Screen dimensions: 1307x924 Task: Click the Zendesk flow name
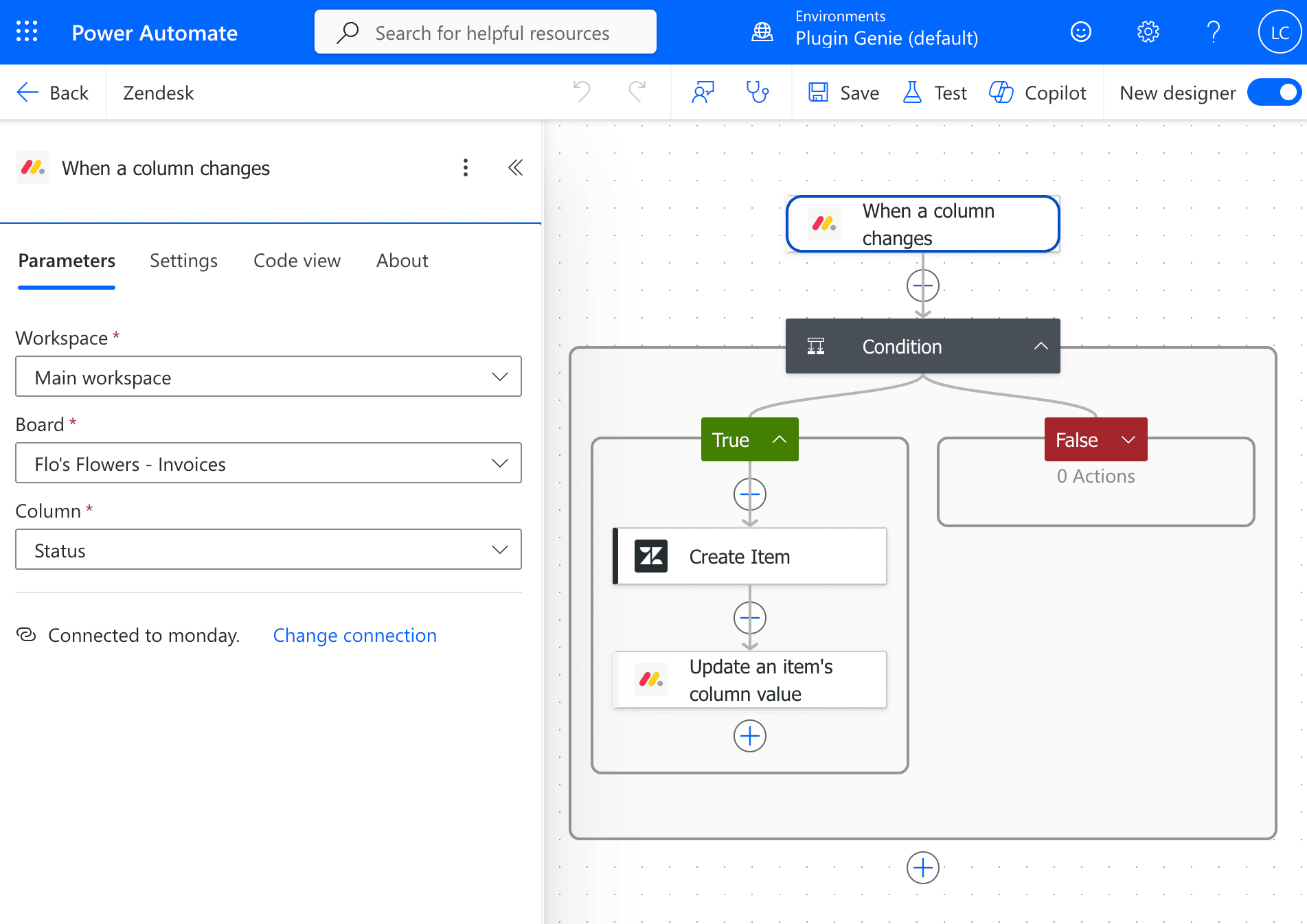coord(158,92)
